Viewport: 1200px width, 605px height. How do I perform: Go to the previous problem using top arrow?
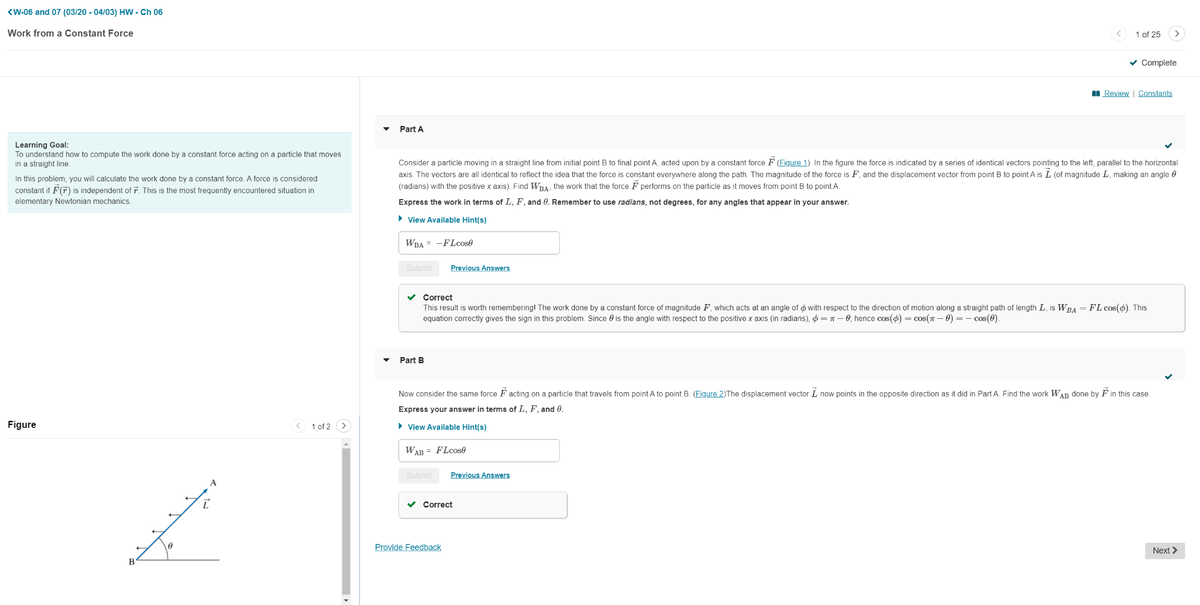[x=1119, y=34]
